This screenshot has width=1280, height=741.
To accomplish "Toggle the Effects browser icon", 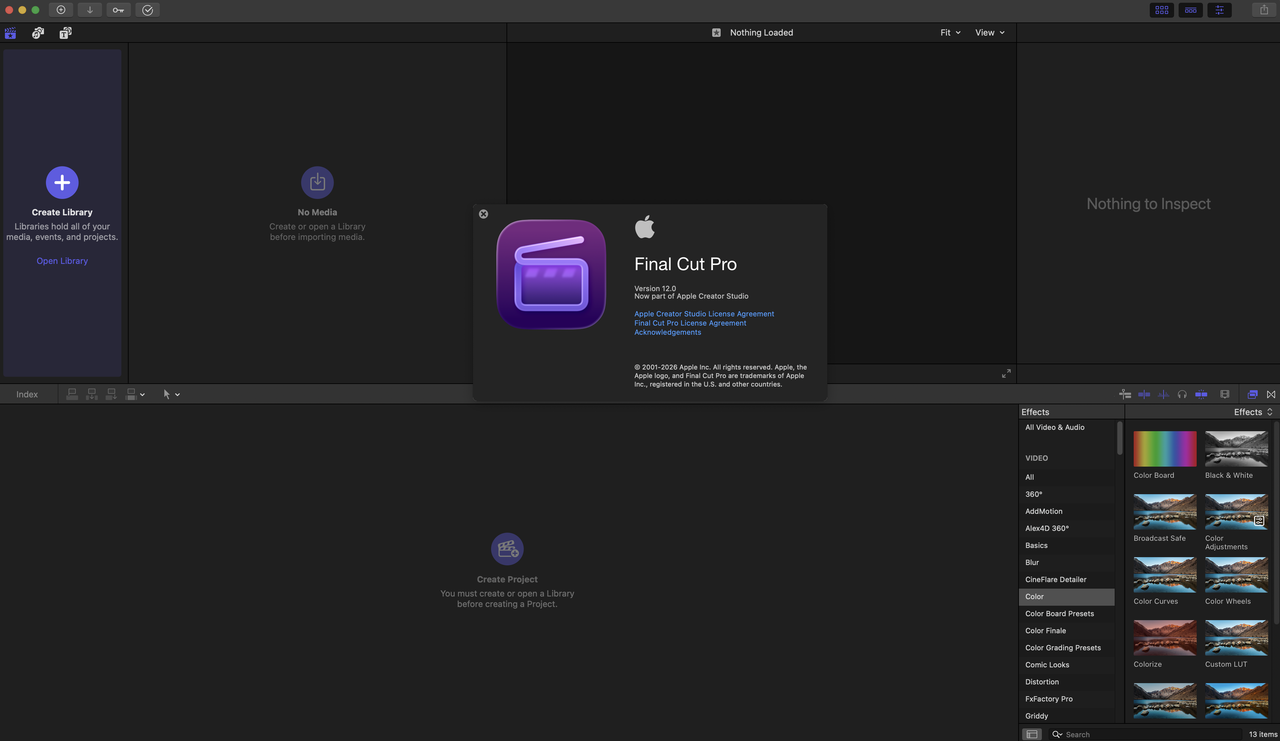I will point(1252,394).
